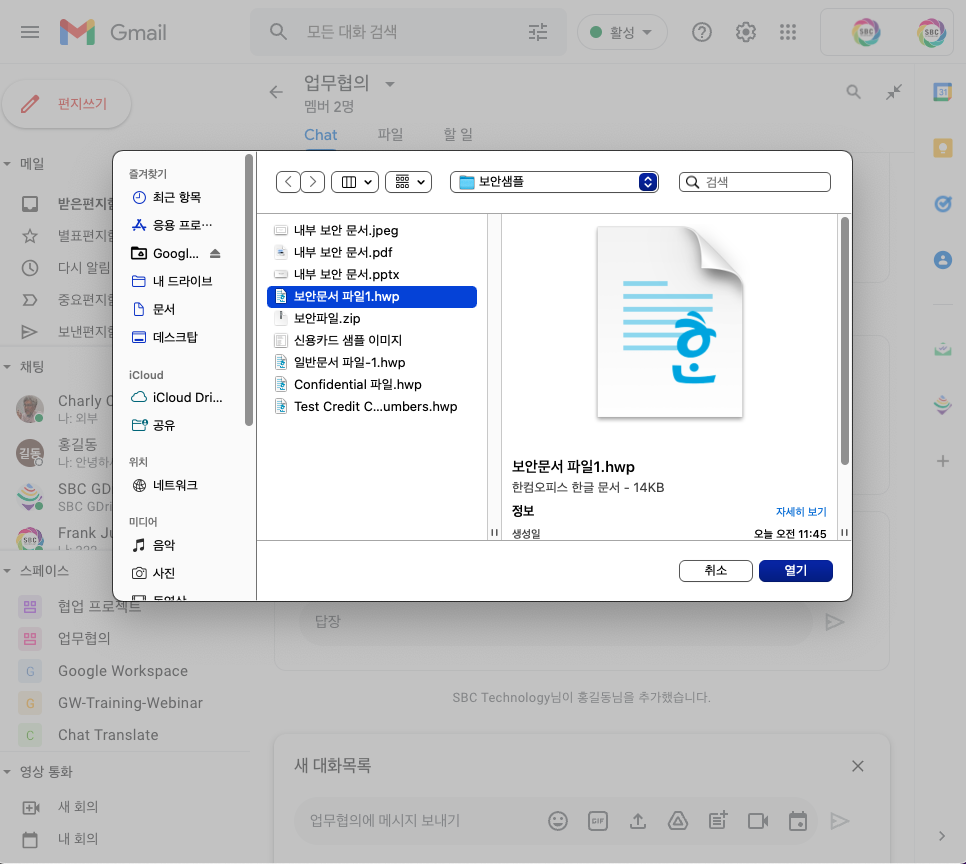This screenshot has height=864, width=966.
Task: Open Gmail main menu hamburger icon
Action: [30, 31]
